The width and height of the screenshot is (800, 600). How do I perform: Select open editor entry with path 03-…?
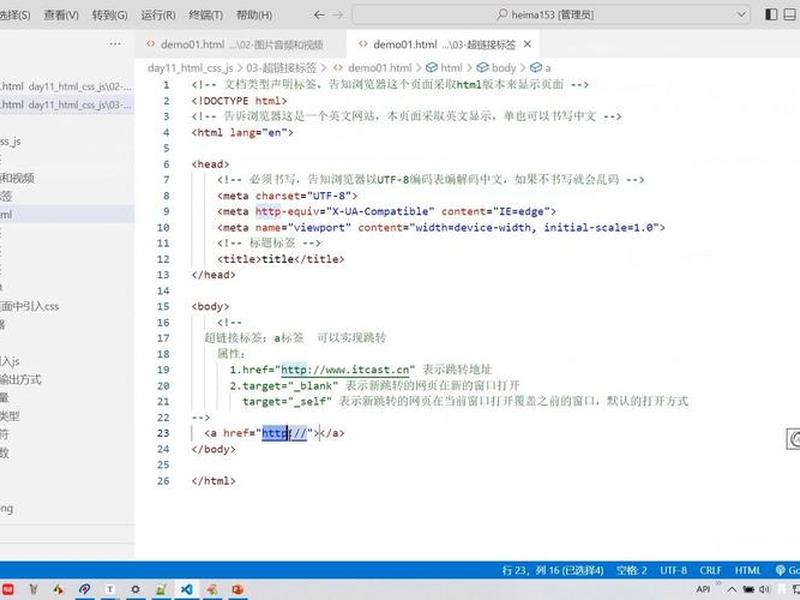point(66,105)
